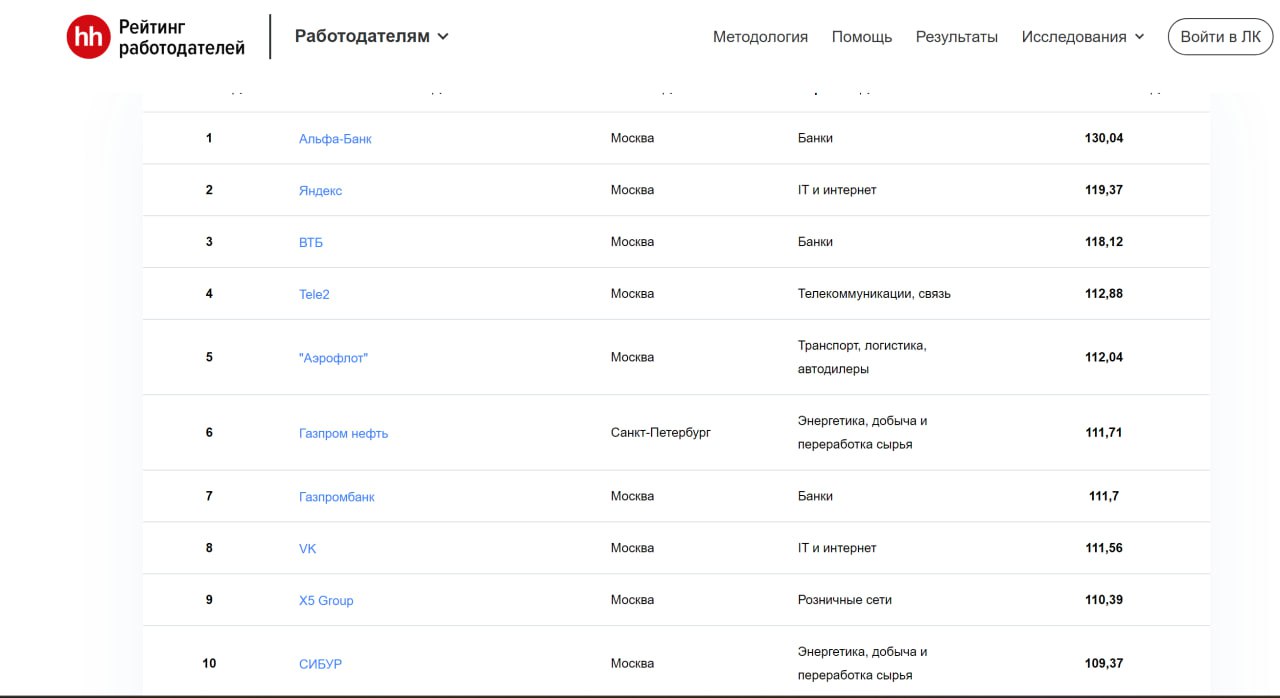Follow the Яндекс link
This screenshot has height=698, width=1280.
coord(321,190)
